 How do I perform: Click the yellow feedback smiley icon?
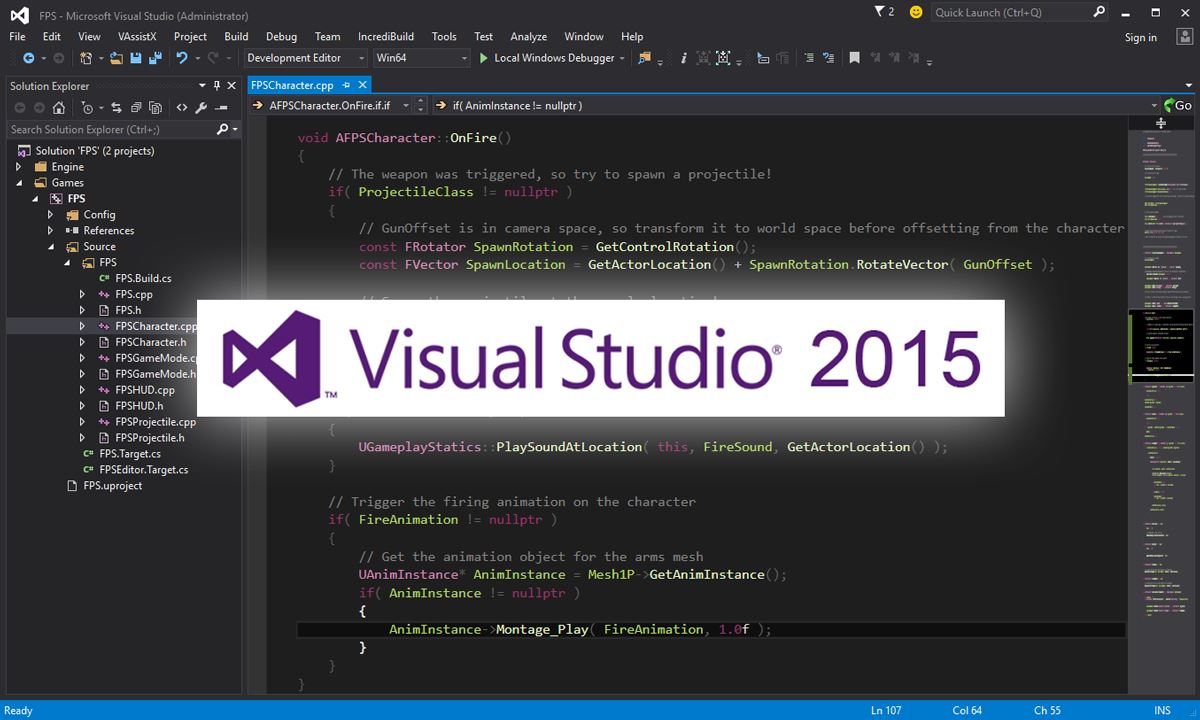[916, 12]
